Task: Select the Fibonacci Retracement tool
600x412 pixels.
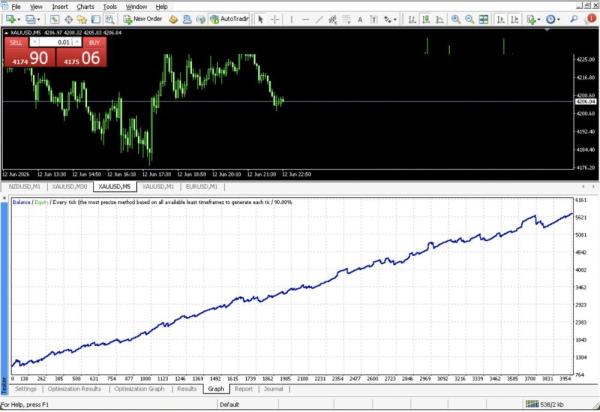Action: (x=346, y=19)
